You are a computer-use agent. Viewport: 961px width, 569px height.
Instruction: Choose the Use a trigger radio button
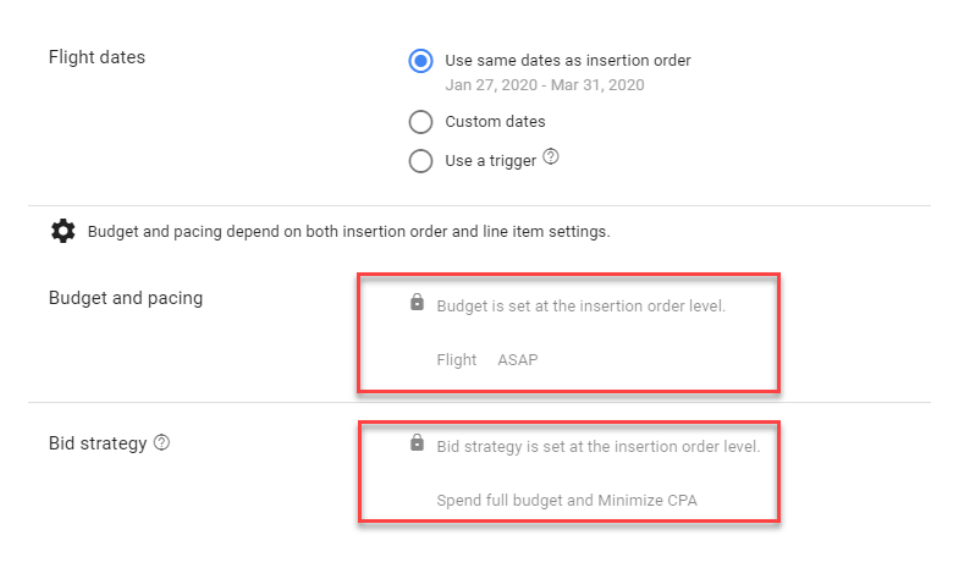[421, 161]
